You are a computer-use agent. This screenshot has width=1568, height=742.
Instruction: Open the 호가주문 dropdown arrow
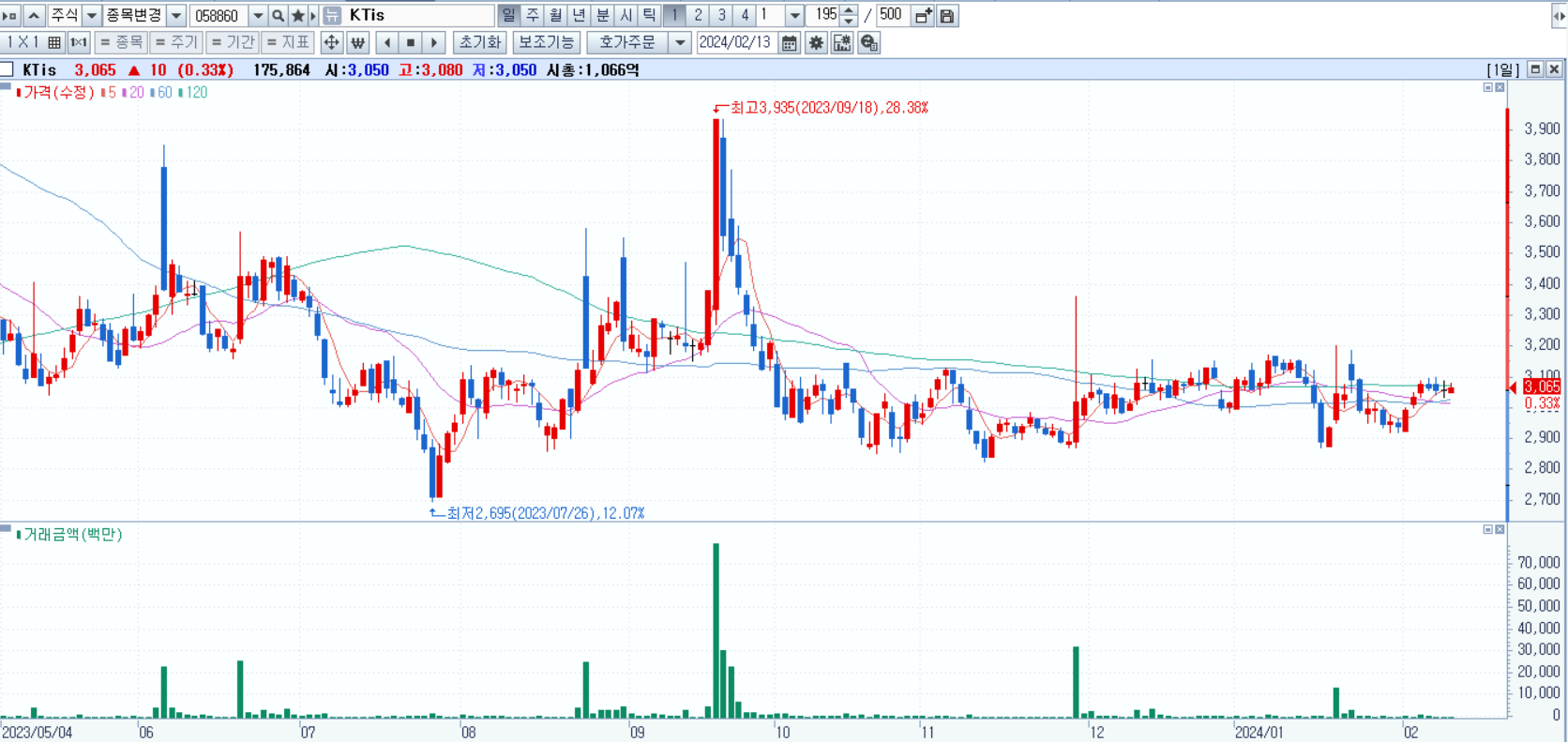click(680, 42)
